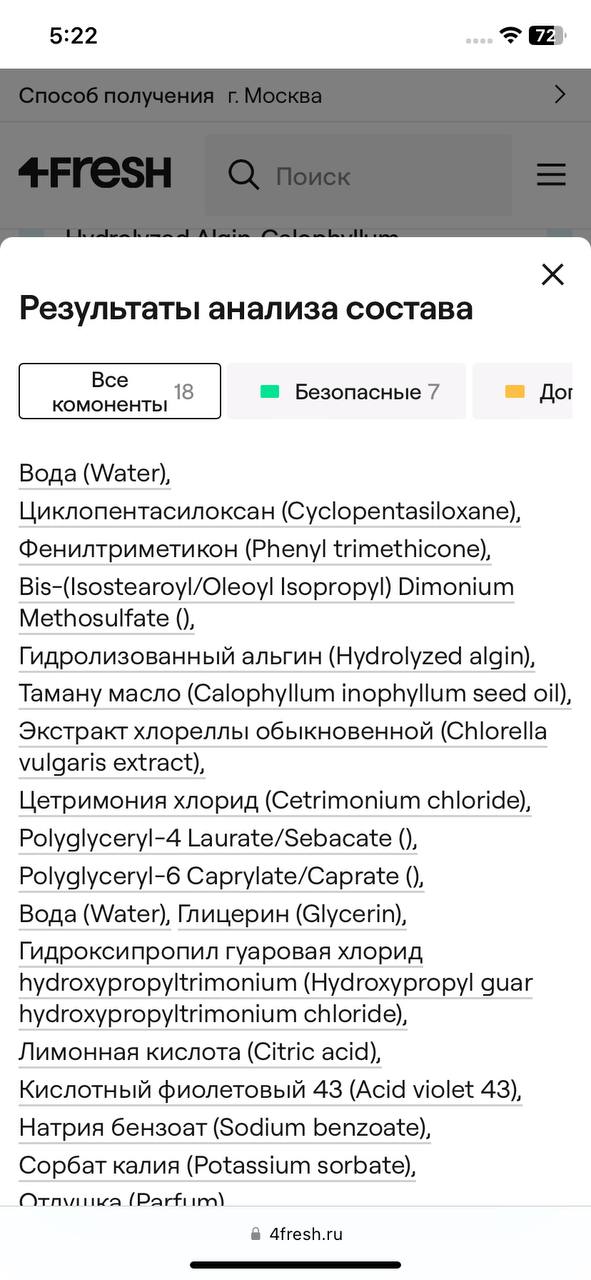Open the hamburger menu icon
Image resolution: width=591 pixels, height=1280 pixels.
[x=551, y=175]
